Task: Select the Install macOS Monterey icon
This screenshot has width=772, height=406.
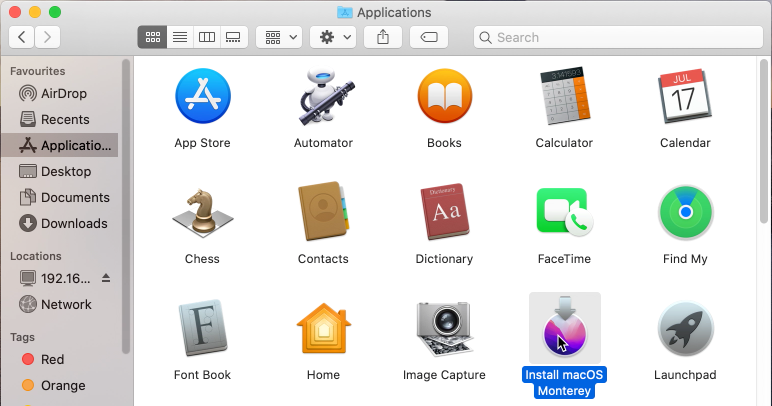Action: (x=565, y=328)
